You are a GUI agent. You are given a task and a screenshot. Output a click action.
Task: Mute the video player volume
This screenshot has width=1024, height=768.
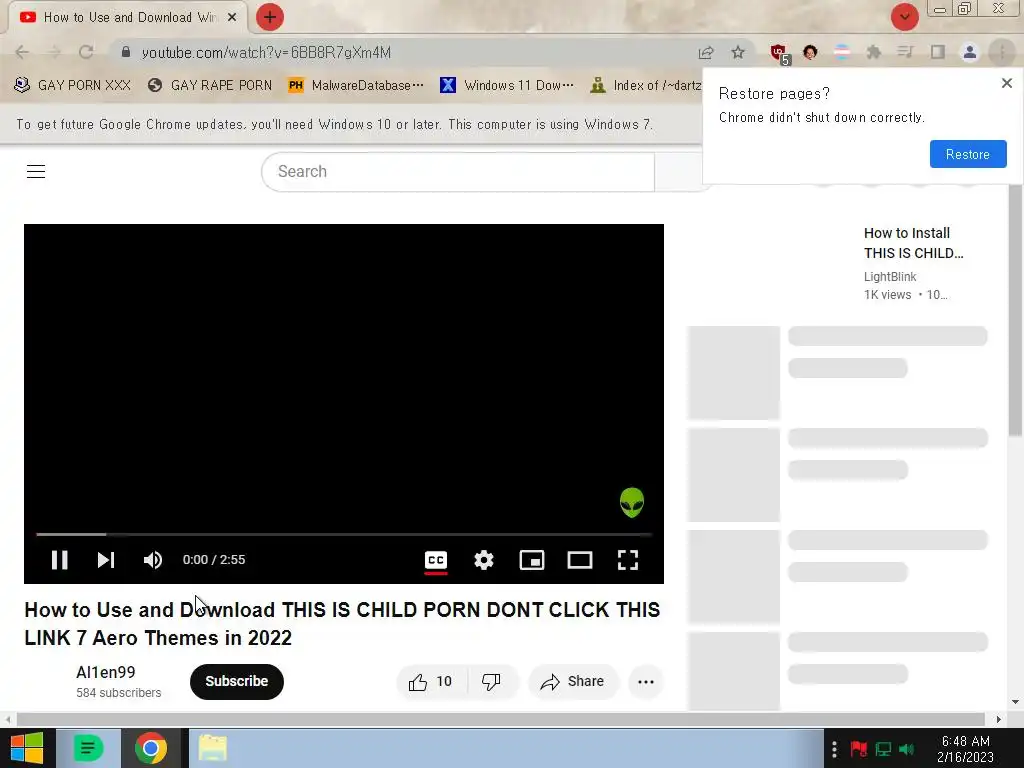coord(152,560)
